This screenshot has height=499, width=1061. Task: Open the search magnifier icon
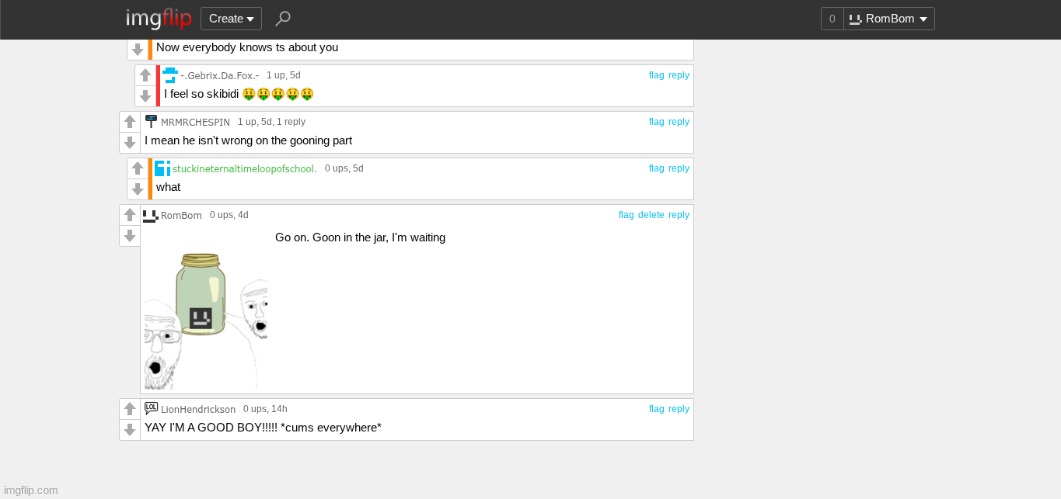(x=283, y=18)
